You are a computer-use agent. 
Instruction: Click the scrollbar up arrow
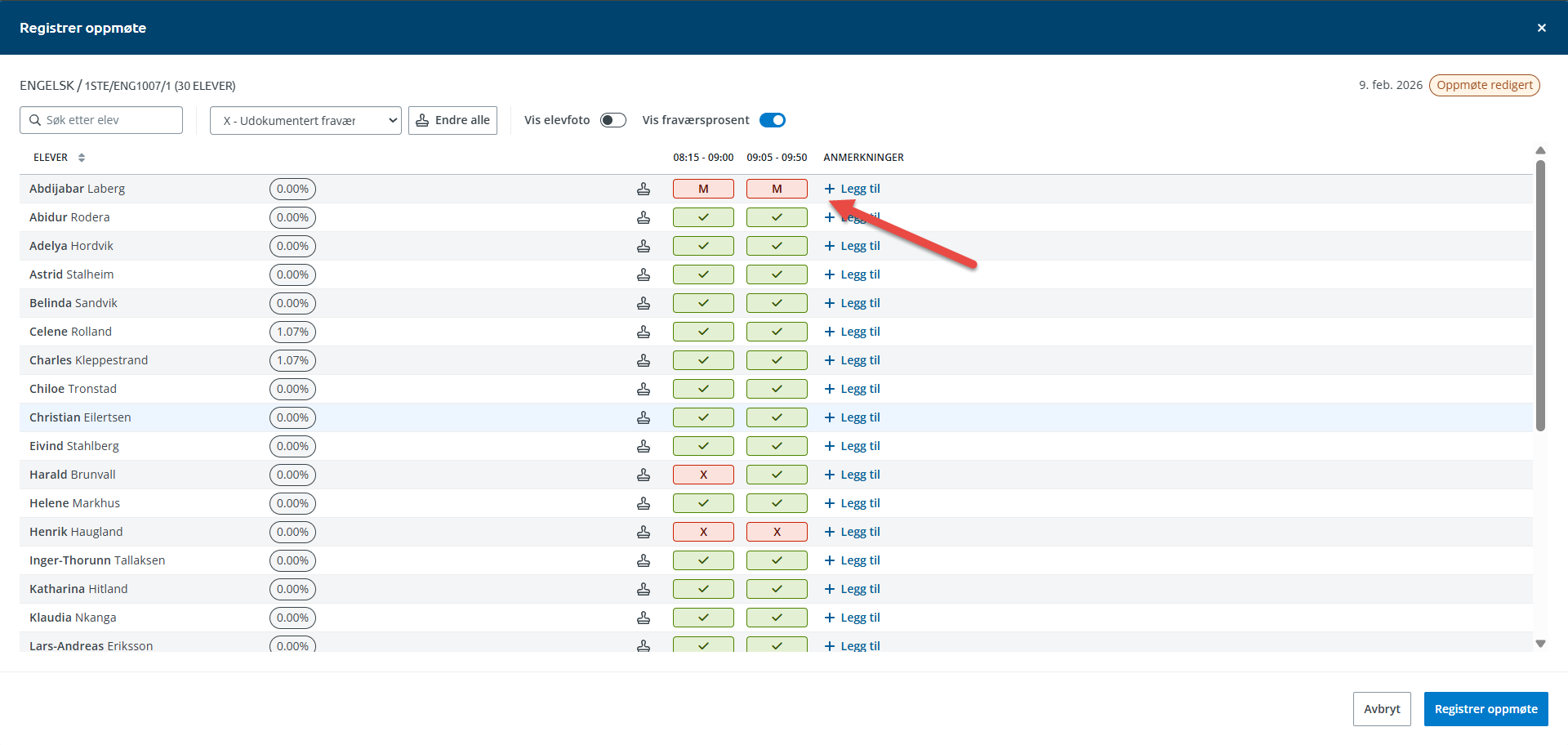point(1540,150)
